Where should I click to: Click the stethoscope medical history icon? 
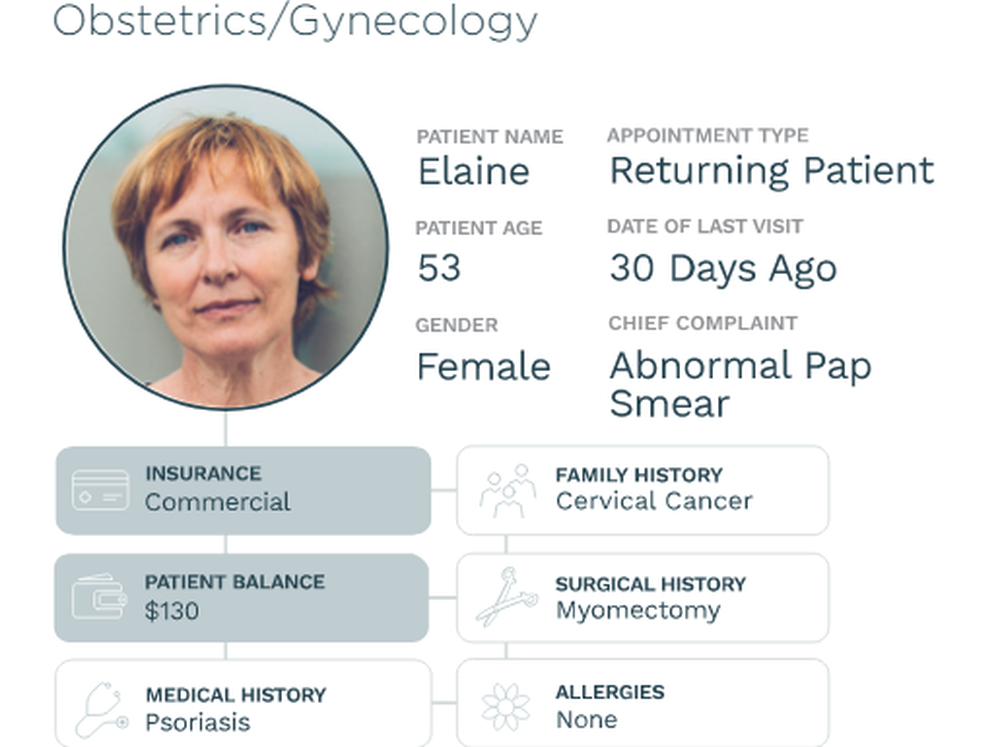(x=102, y=709)
